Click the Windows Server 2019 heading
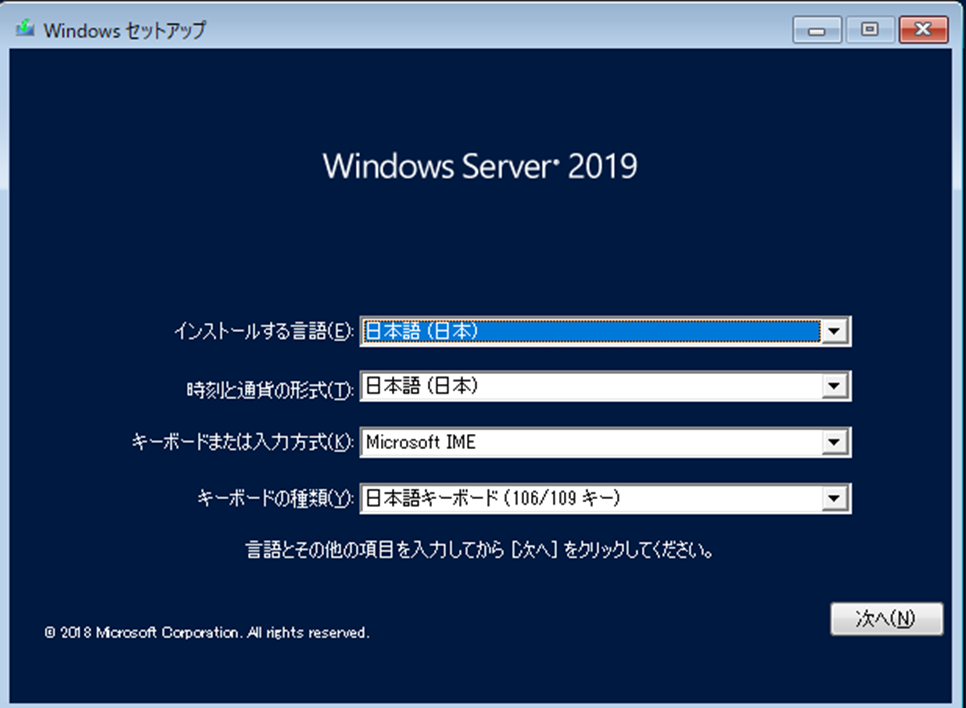The image size is (966, 708). [x=480, y=166]
